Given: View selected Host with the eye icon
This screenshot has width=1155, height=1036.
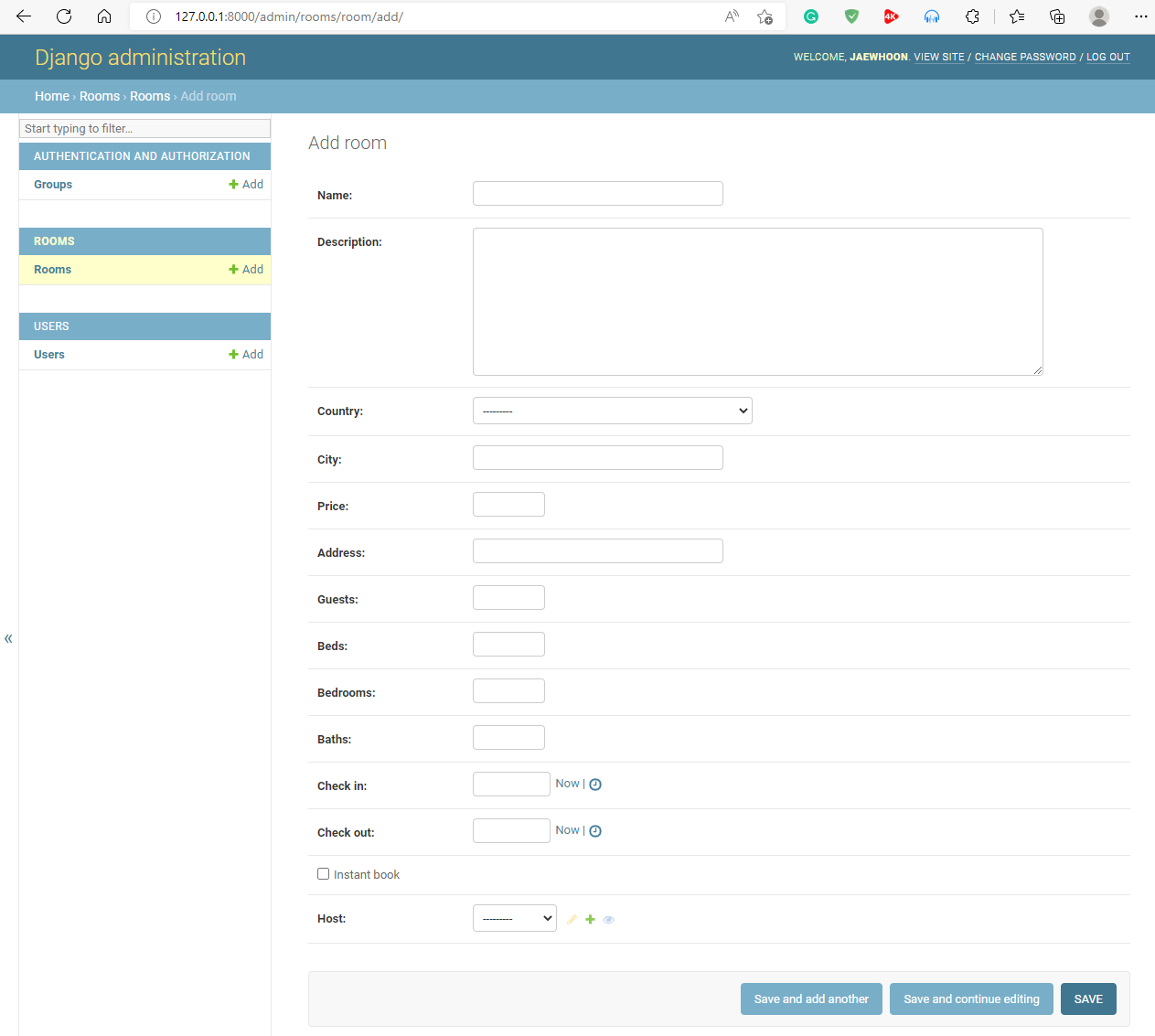Looking at the screenshot, I should tap(608, 920).
